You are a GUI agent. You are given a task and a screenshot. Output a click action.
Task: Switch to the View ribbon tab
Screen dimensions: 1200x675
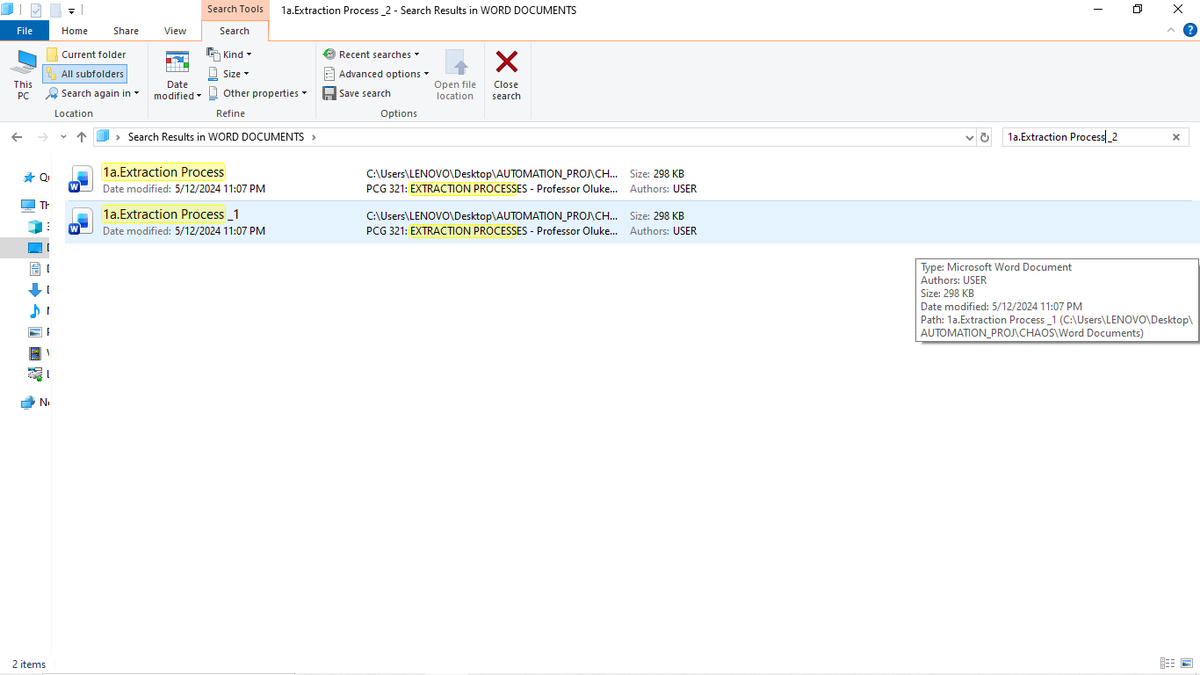coord(175,31)
